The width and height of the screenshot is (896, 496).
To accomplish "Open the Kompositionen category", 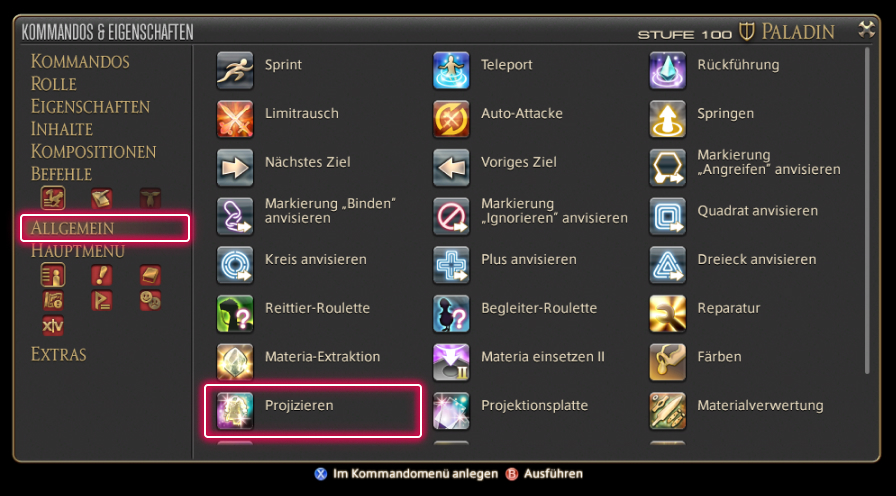I will point(94,152).
